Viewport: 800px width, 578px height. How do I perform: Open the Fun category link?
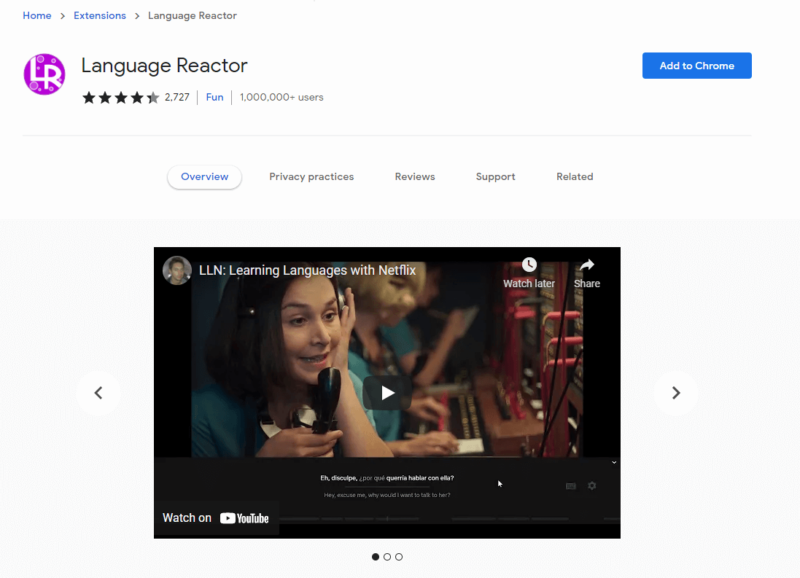click(x=215, y=97)
